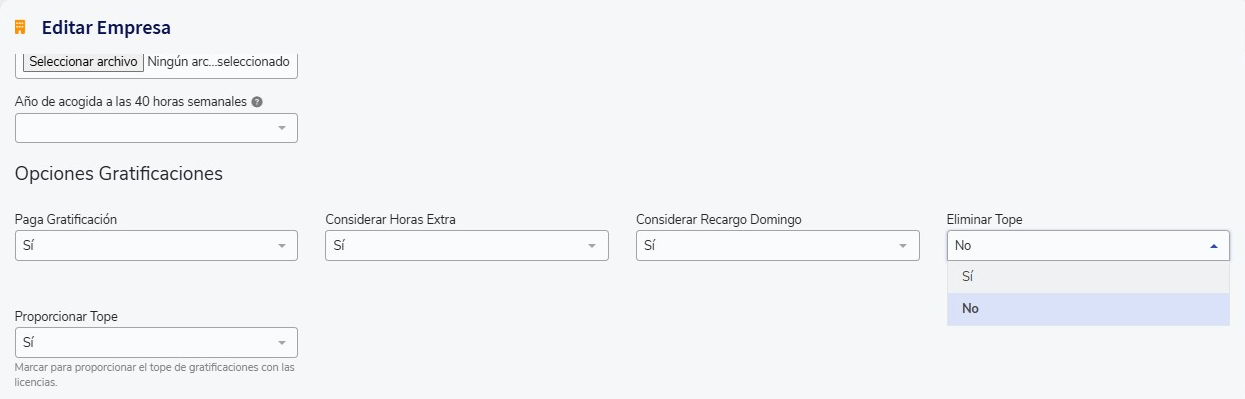Click the arrow on Considerar Recargo Domingo
This screenshot has width=1245, height=399.
[903, 245]
